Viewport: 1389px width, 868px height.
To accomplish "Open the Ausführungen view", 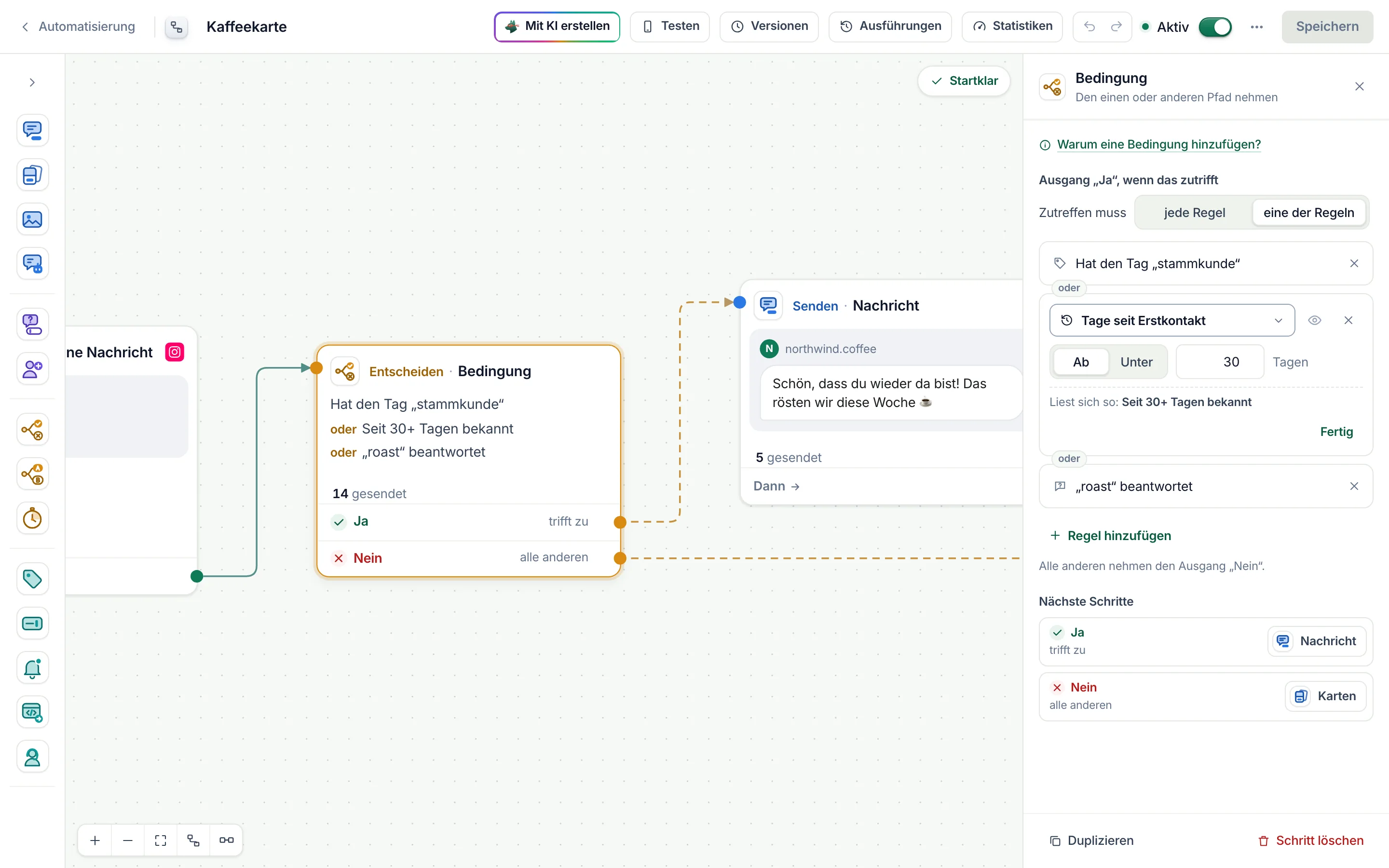I will coord(890,27).
